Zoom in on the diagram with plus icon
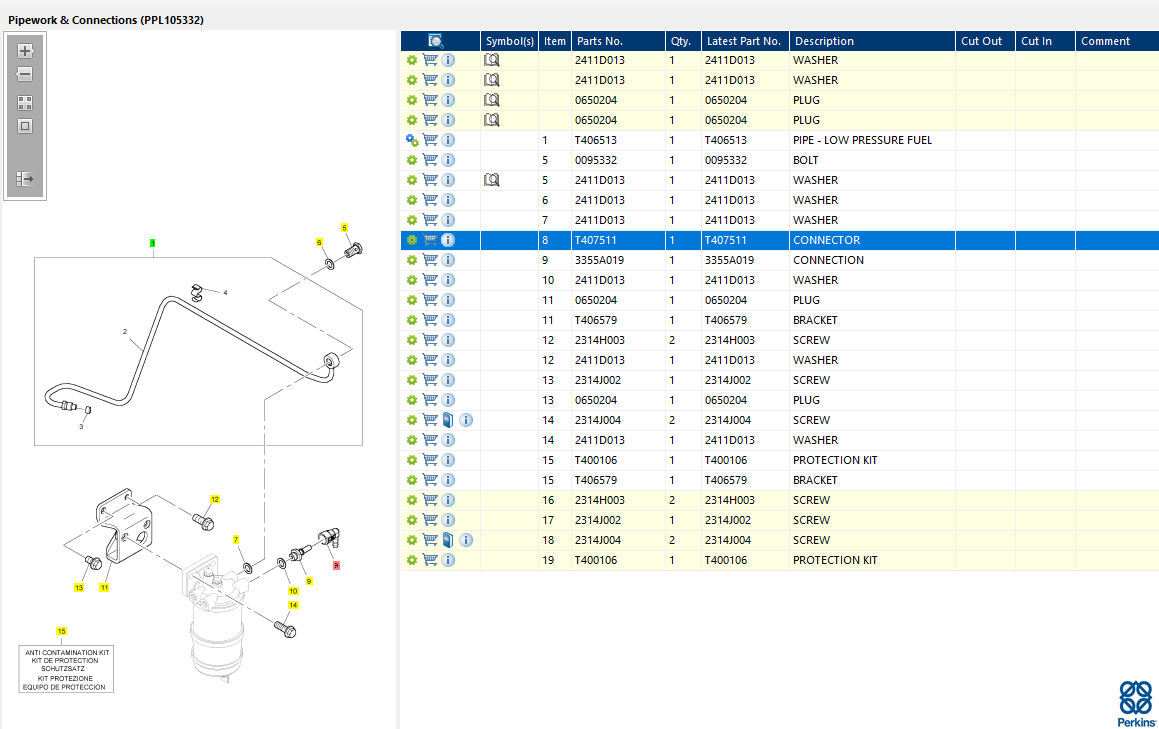Image resolution: width=1159 pixels, height=729 pixels. 25,51
